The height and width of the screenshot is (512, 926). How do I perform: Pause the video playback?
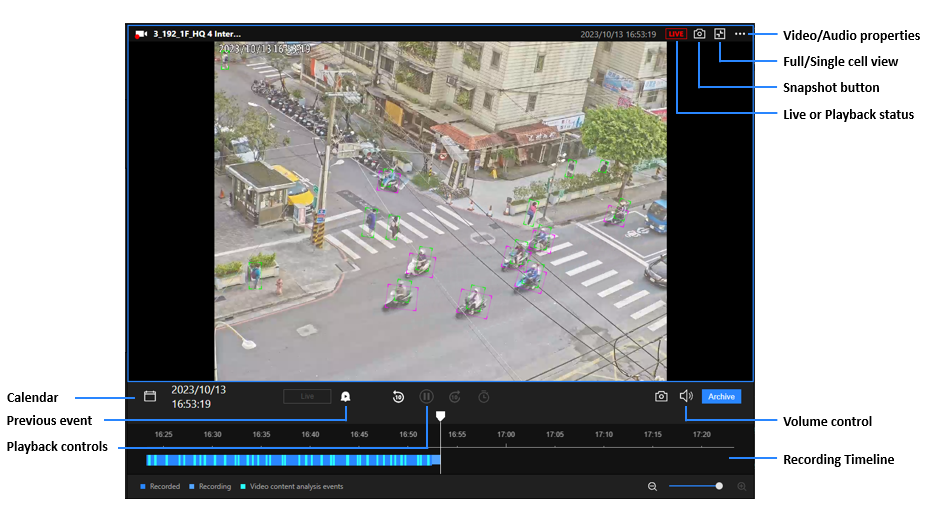(x=426, y=397)
